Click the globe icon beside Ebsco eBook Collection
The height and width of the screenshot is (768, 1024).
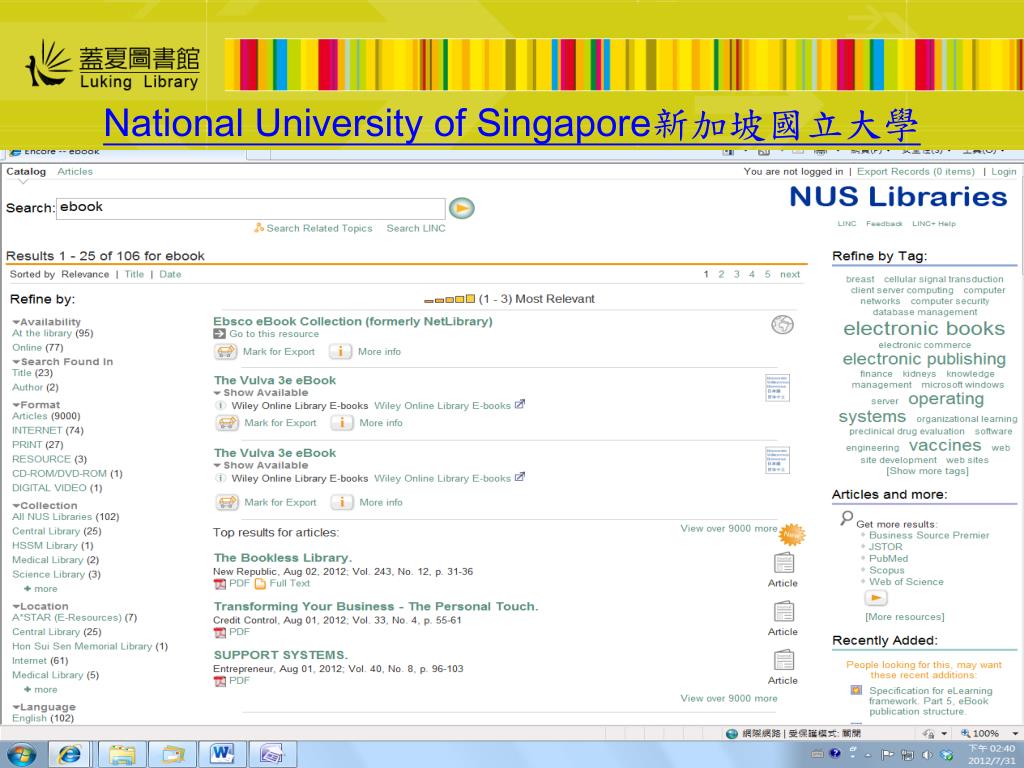782,324
